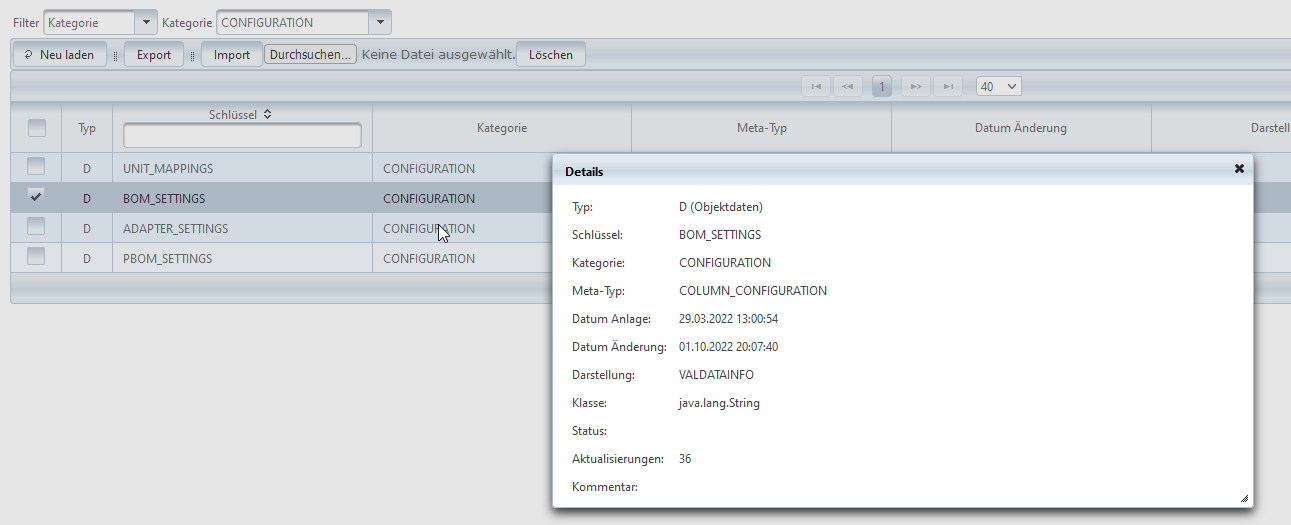Toggle the select-all checkbox in table header
Screen dimensions: 1291x525
(x=37, y=128)
